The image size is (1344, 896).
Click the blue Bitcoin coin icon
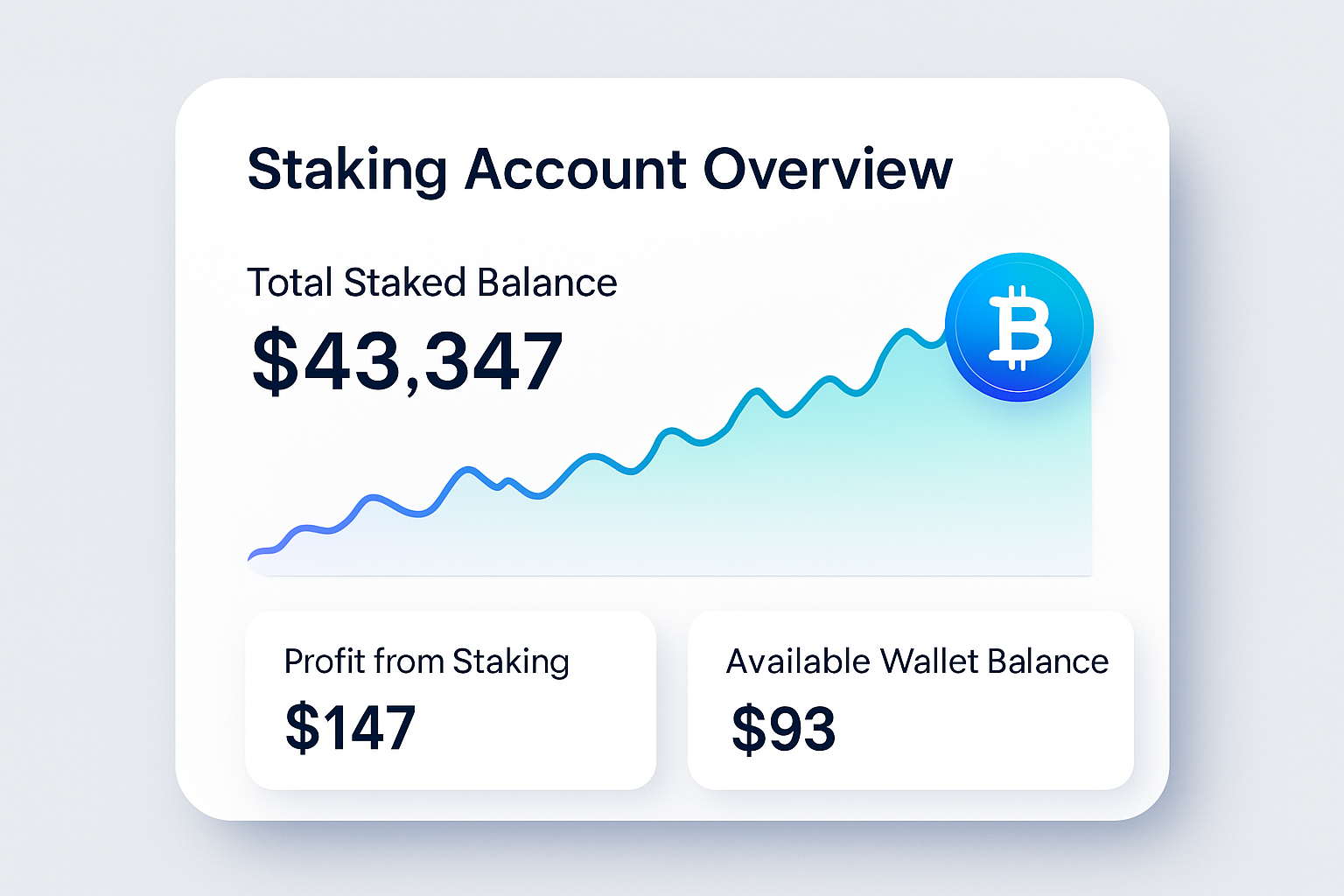[x=1019, y=327]
